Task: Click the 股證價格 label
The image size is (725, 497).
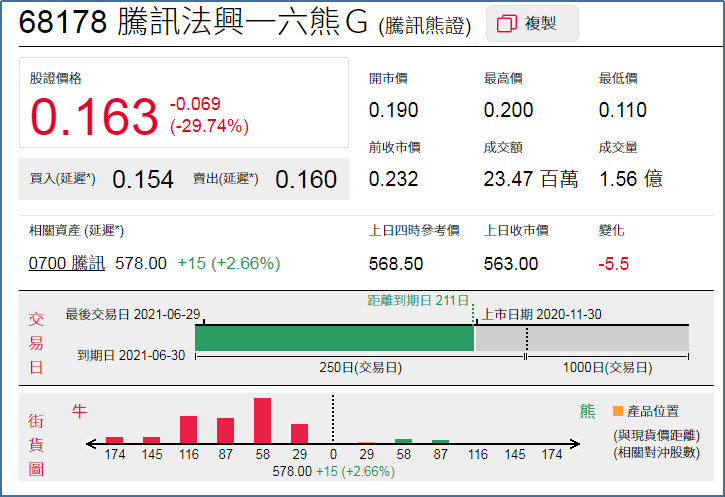Action: [55, 78]
